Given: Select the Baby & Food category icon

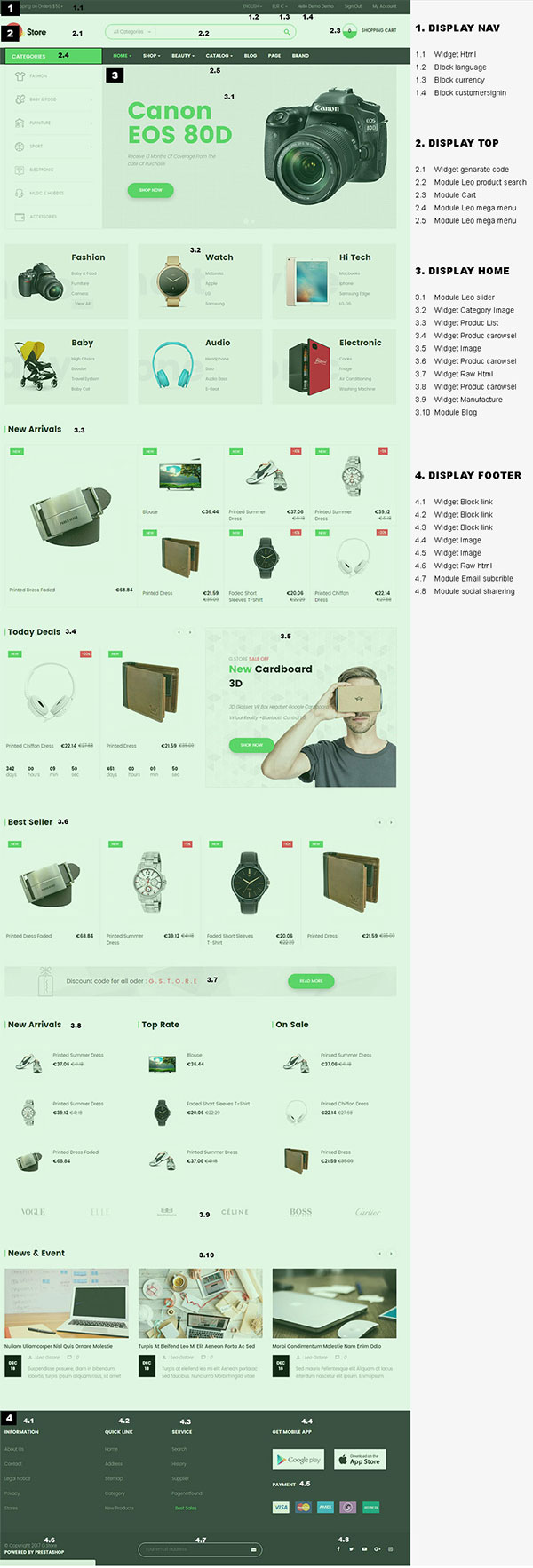Looking at the screenshot, I should pos(20,99).
